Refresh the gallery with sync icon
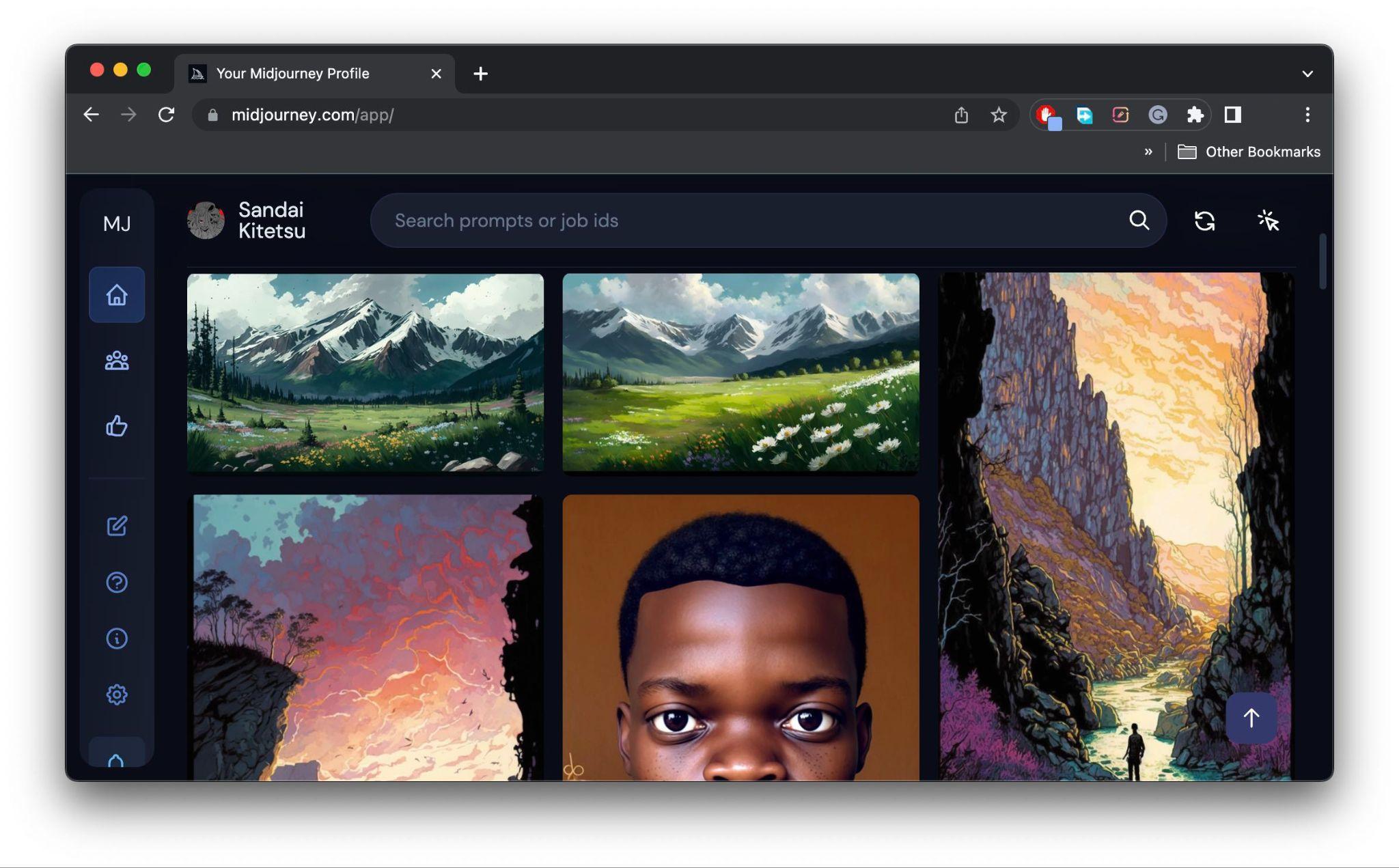 click(1204, 221)
